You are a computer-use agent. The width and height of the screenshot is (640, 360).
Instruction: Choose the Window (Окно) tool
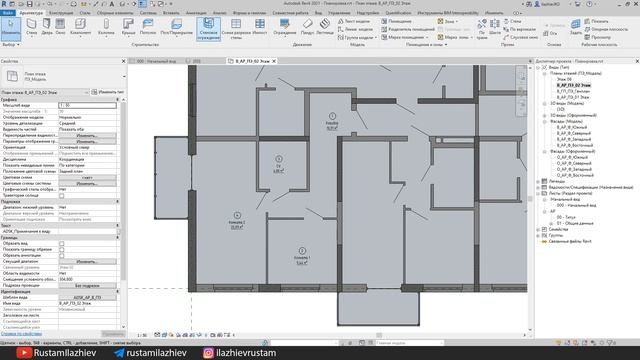tap(60, 27)
